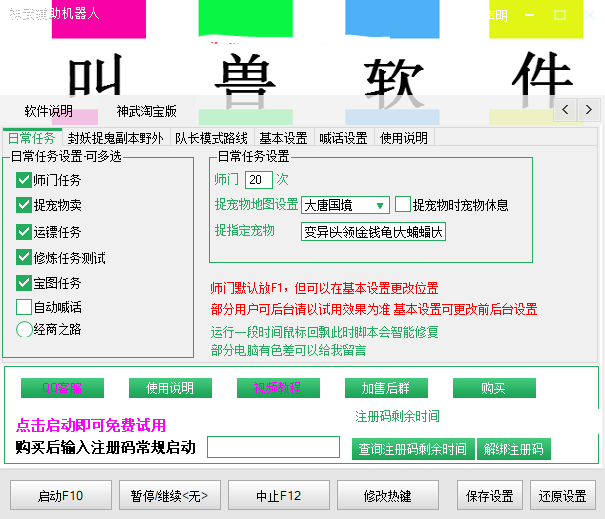Click the 修改热键 button
This screenshot has width=605, height=519.
[388, 495]
